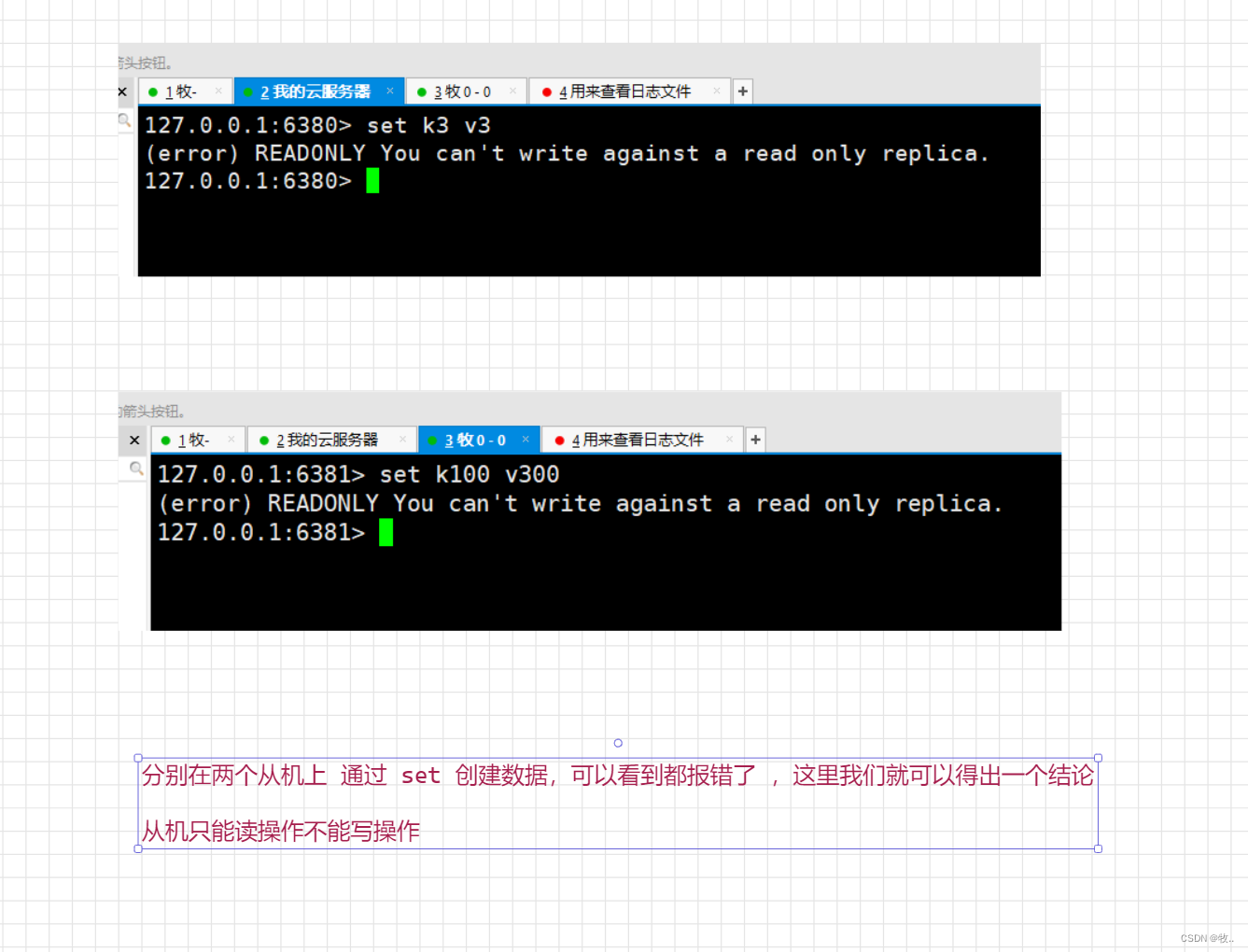The width and height of the screenshot is (1248, 952).
Task: Switch to tab '1 牧-' in lower terminal
Action: click(198, 440)
